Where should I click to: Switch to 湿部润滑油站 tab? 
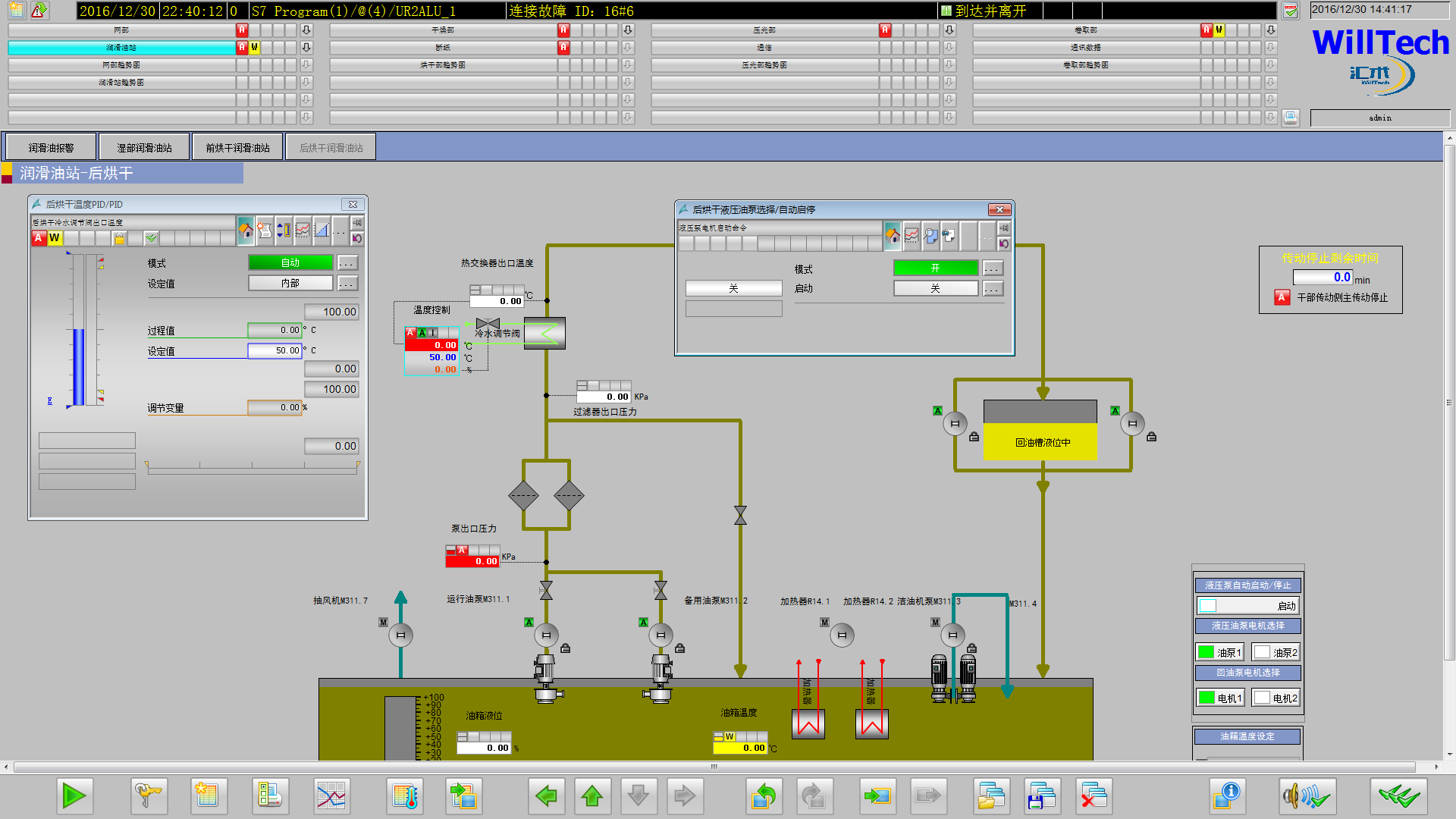tap(144, 148)
